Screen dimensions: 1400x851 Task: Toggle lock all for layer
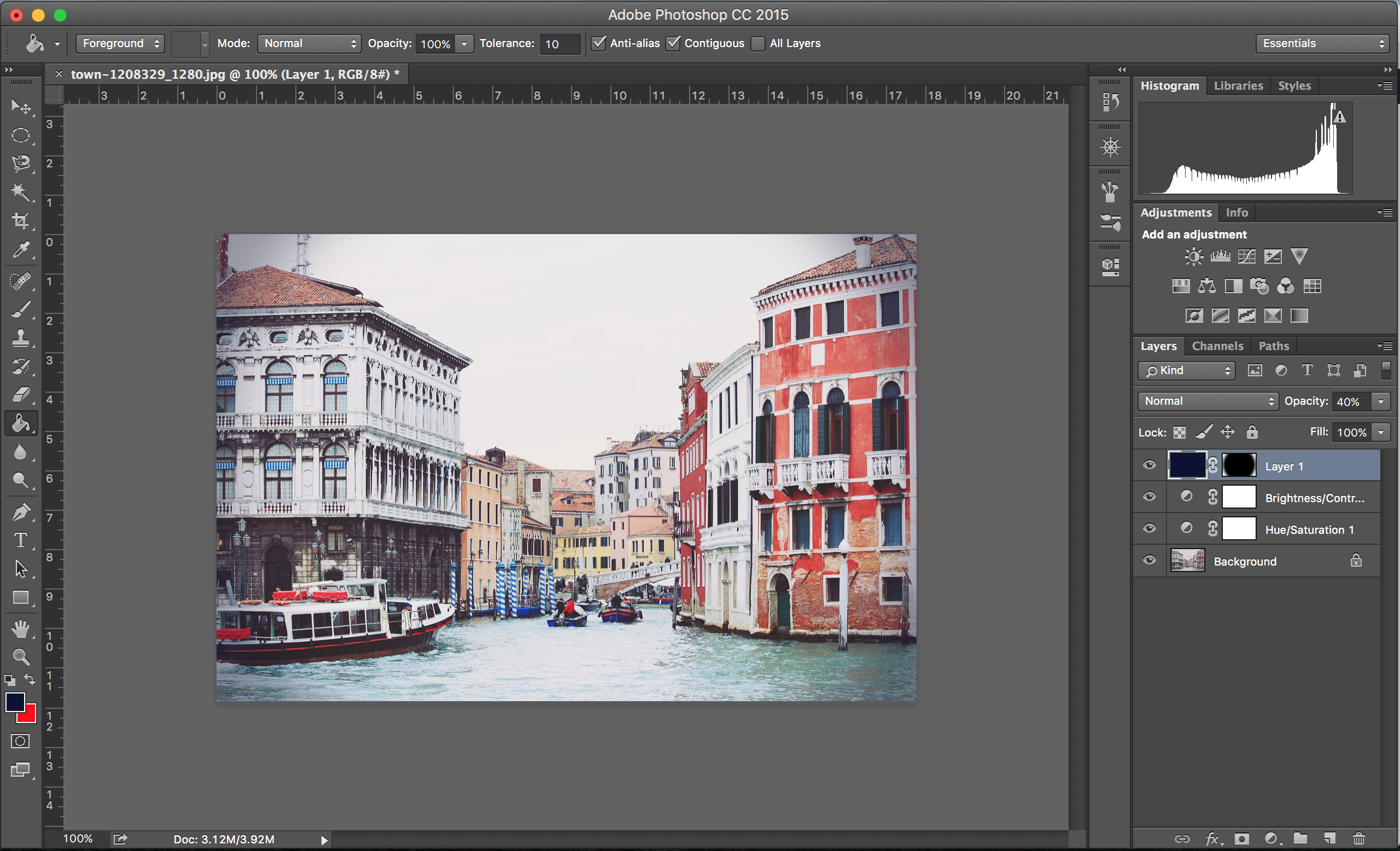[x=1252, y=432]
